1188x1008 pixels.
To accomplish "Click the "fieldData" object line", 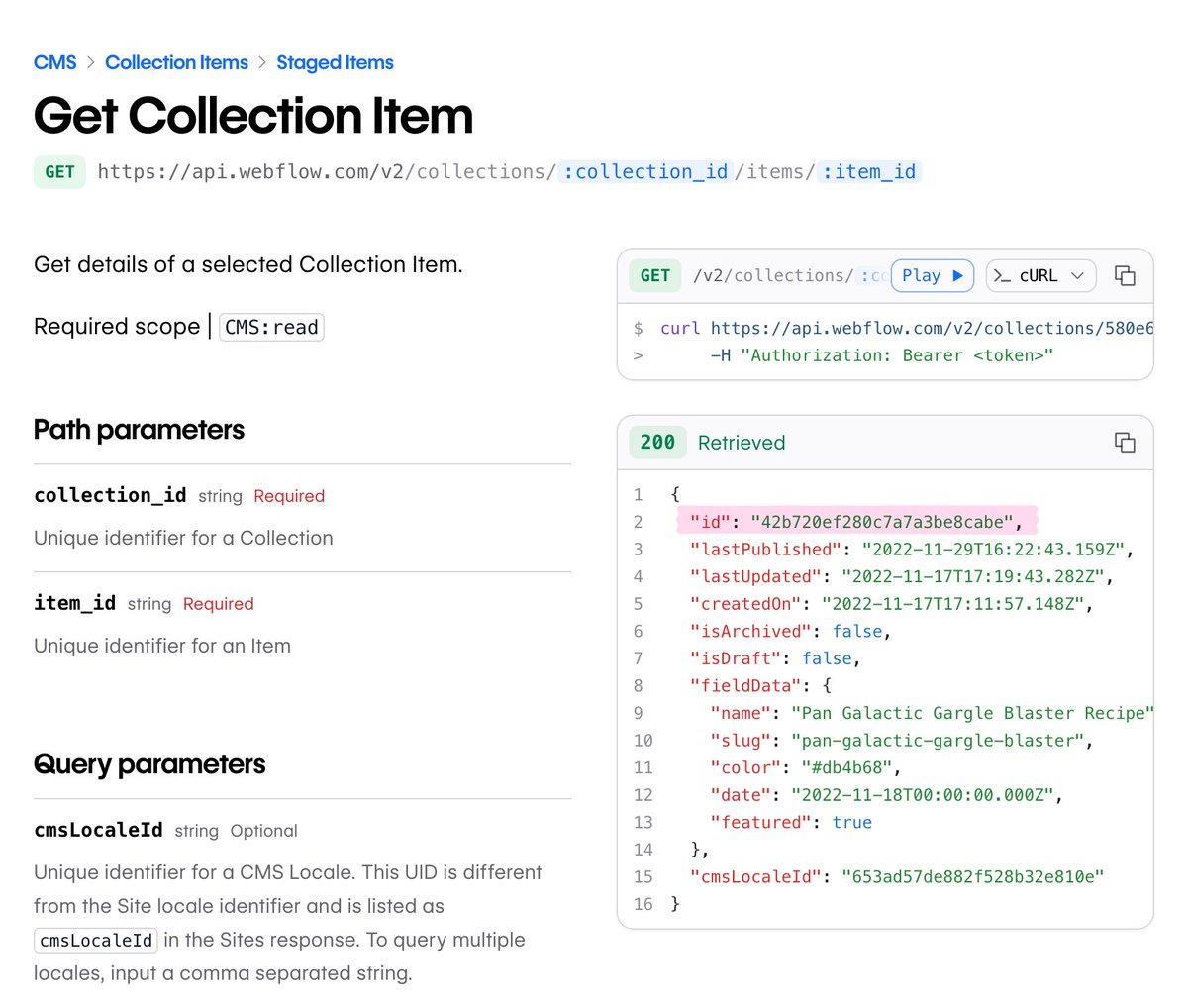I will [760, 685].
